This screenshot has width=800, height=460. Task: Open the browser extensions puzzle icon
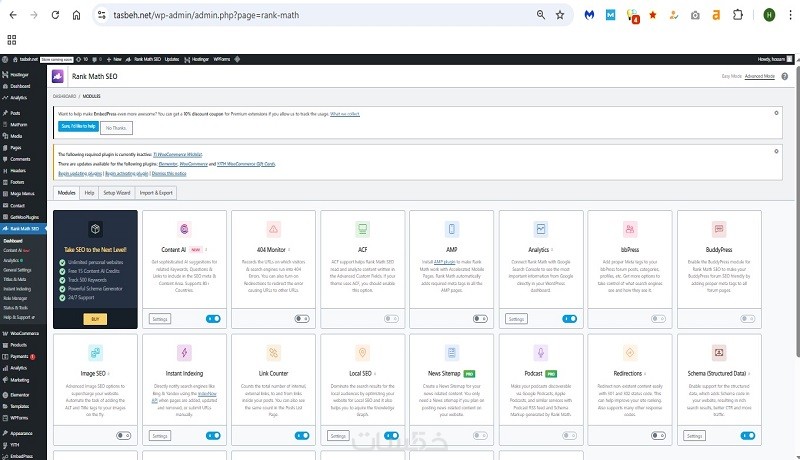click(738, 15)
